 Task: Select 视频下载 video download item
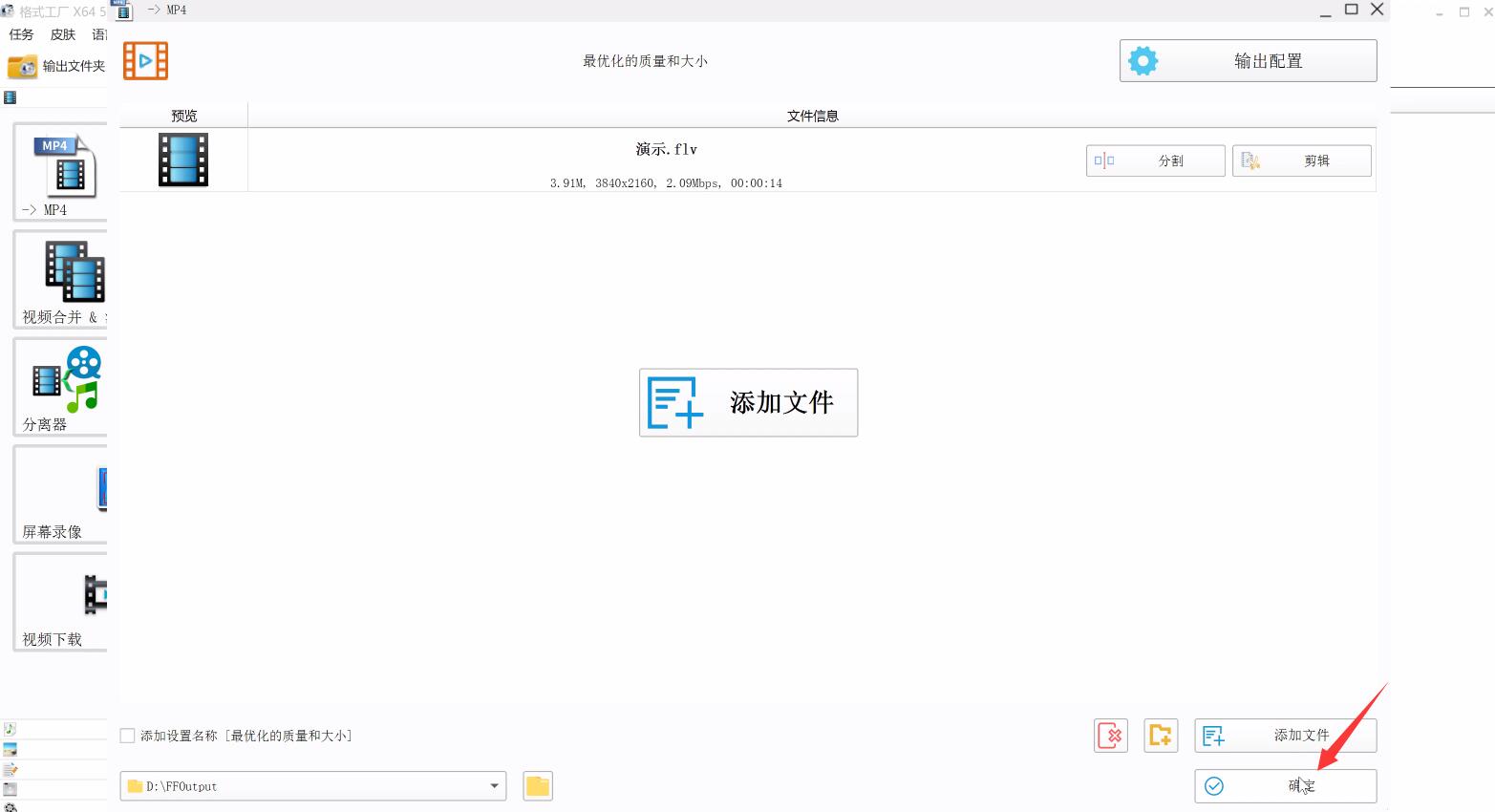[x=60, y=602]
